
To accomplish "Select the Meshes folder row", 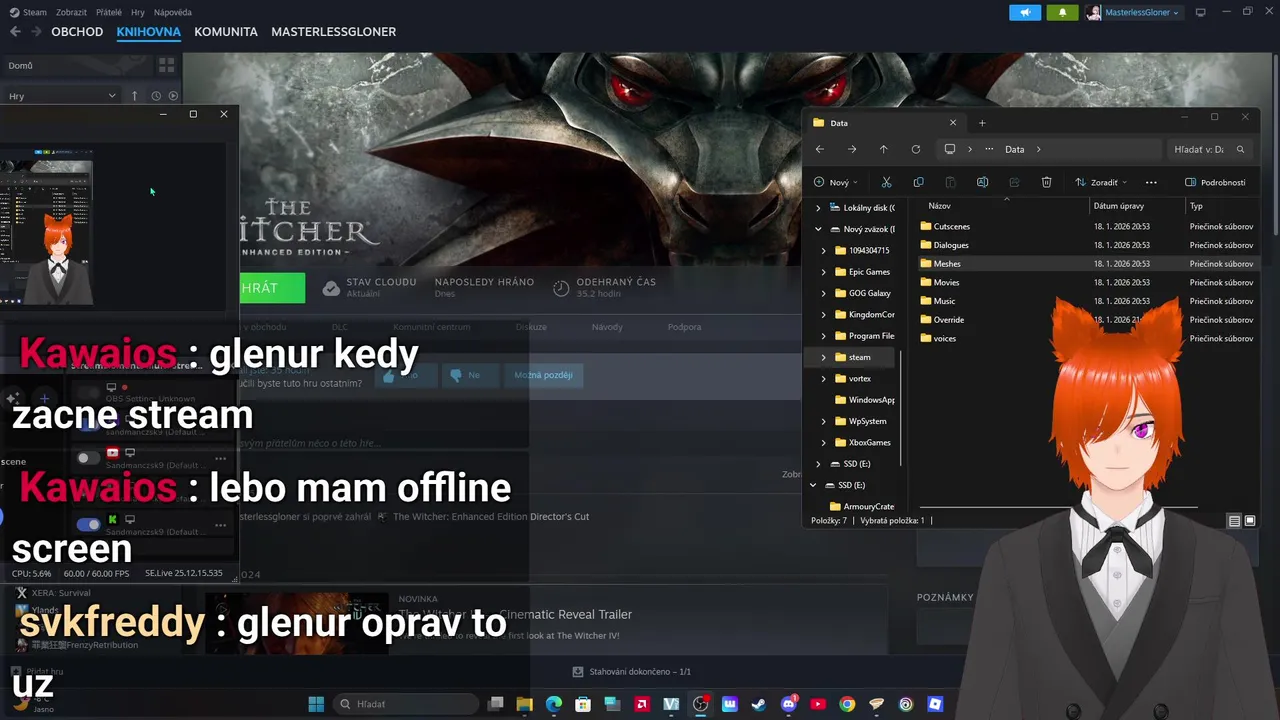I will (x=1087, y=264).
